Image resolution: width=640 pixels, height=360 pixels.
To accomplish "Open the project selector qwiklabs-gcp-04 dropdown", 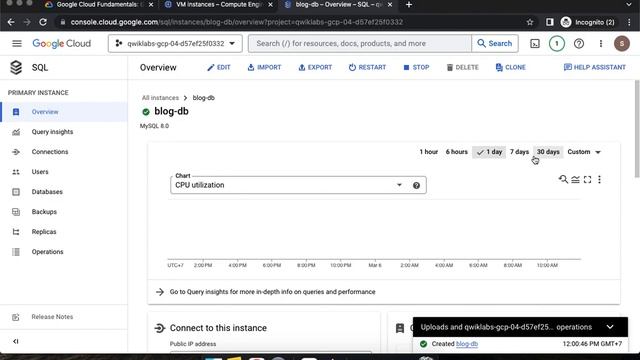I will pyautogui.click(x=175, y=43).
